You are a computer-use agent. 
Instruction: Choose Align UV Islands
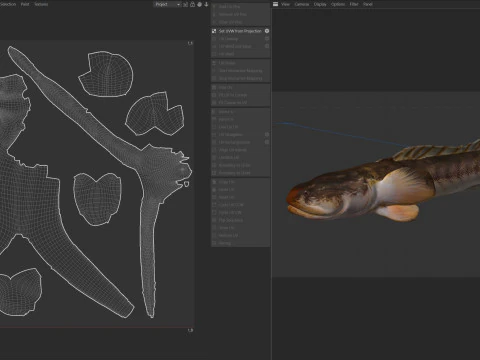[x=233, y=150]
